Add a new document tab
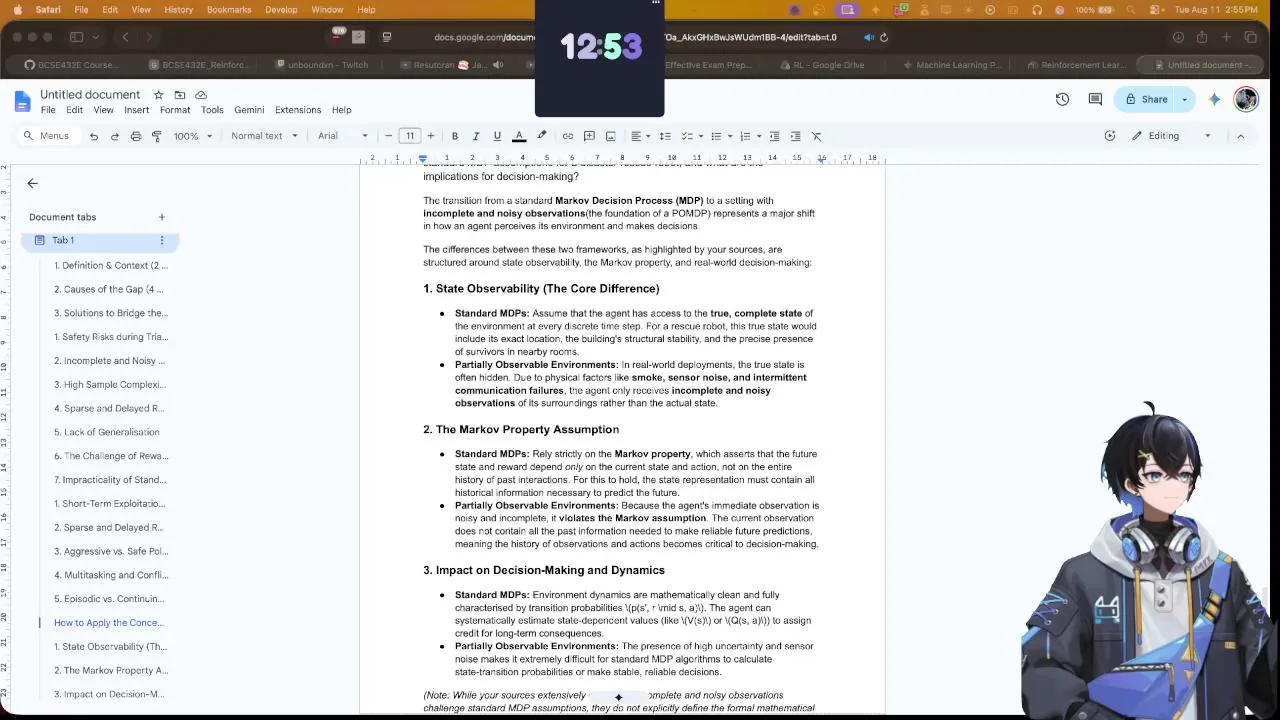 161,217
